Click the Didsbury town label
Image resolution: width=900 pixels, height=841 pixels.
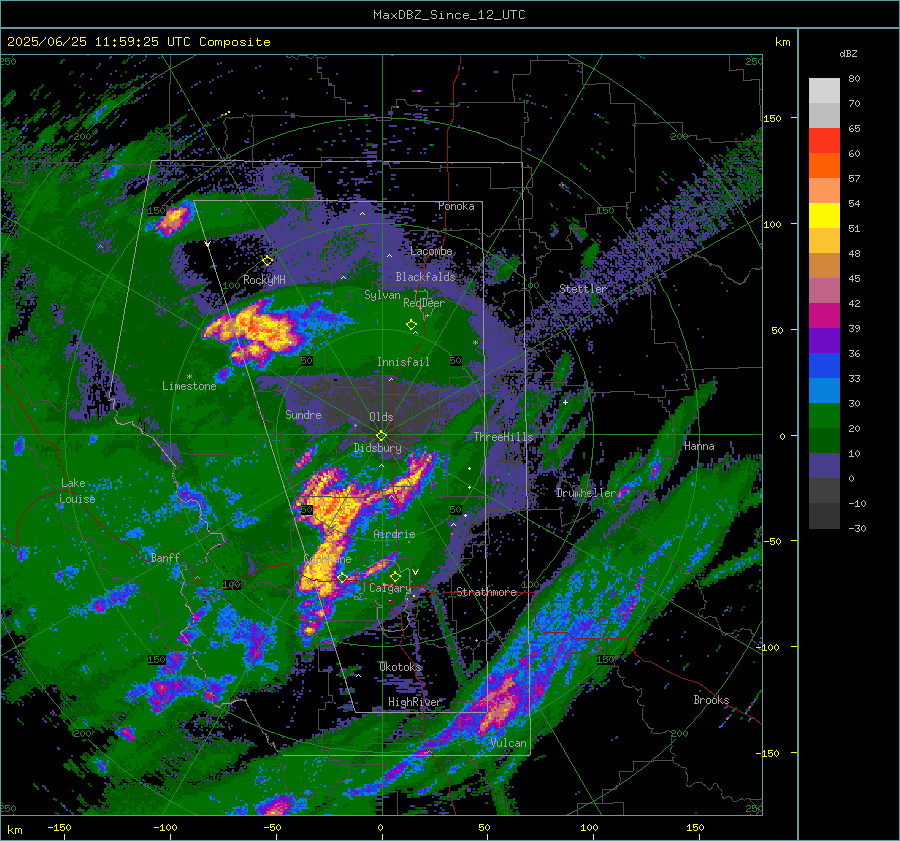tap(377, 448)
